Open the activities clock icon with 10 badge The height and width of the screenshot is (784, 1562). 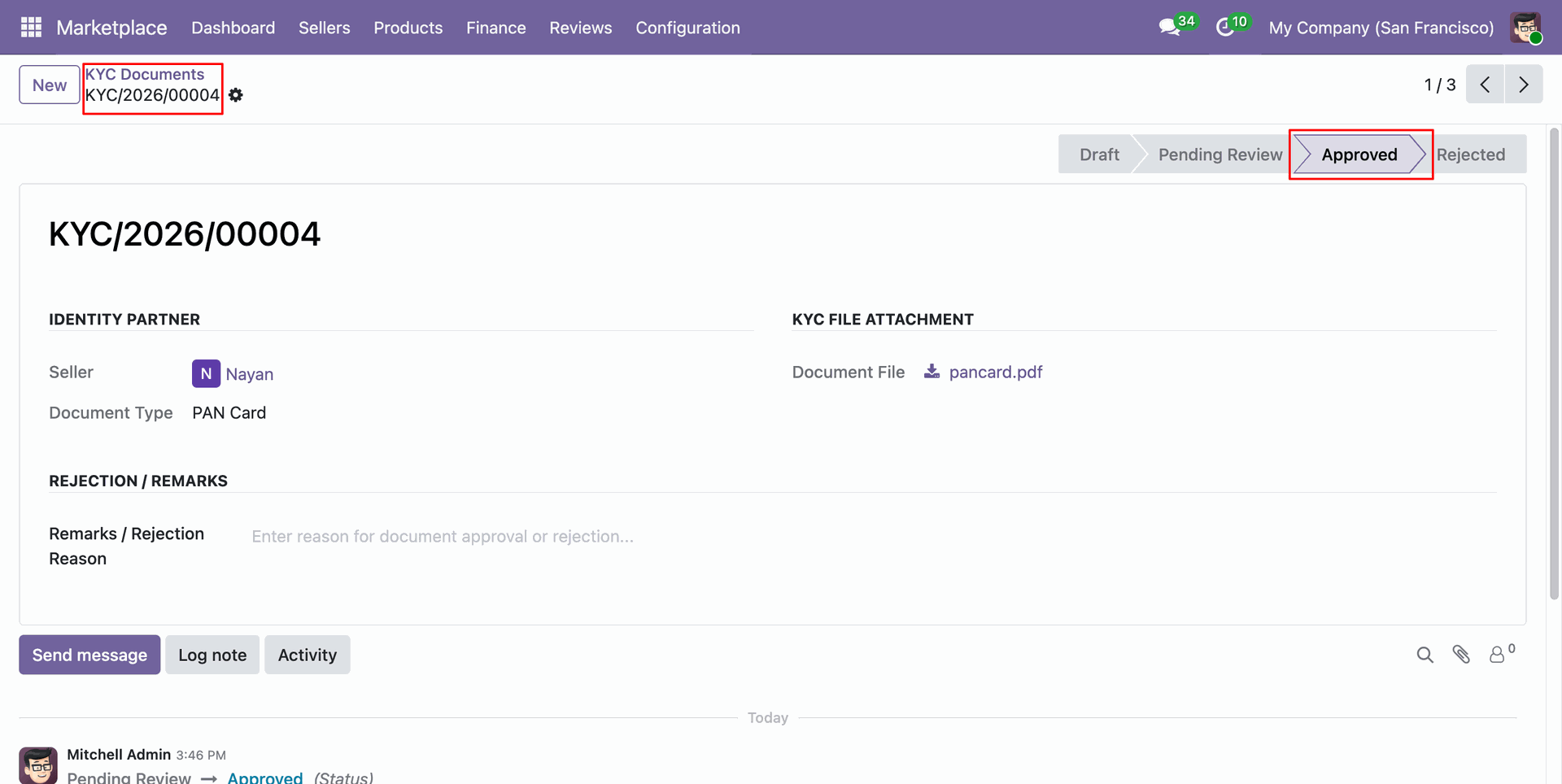(1225, 28)
